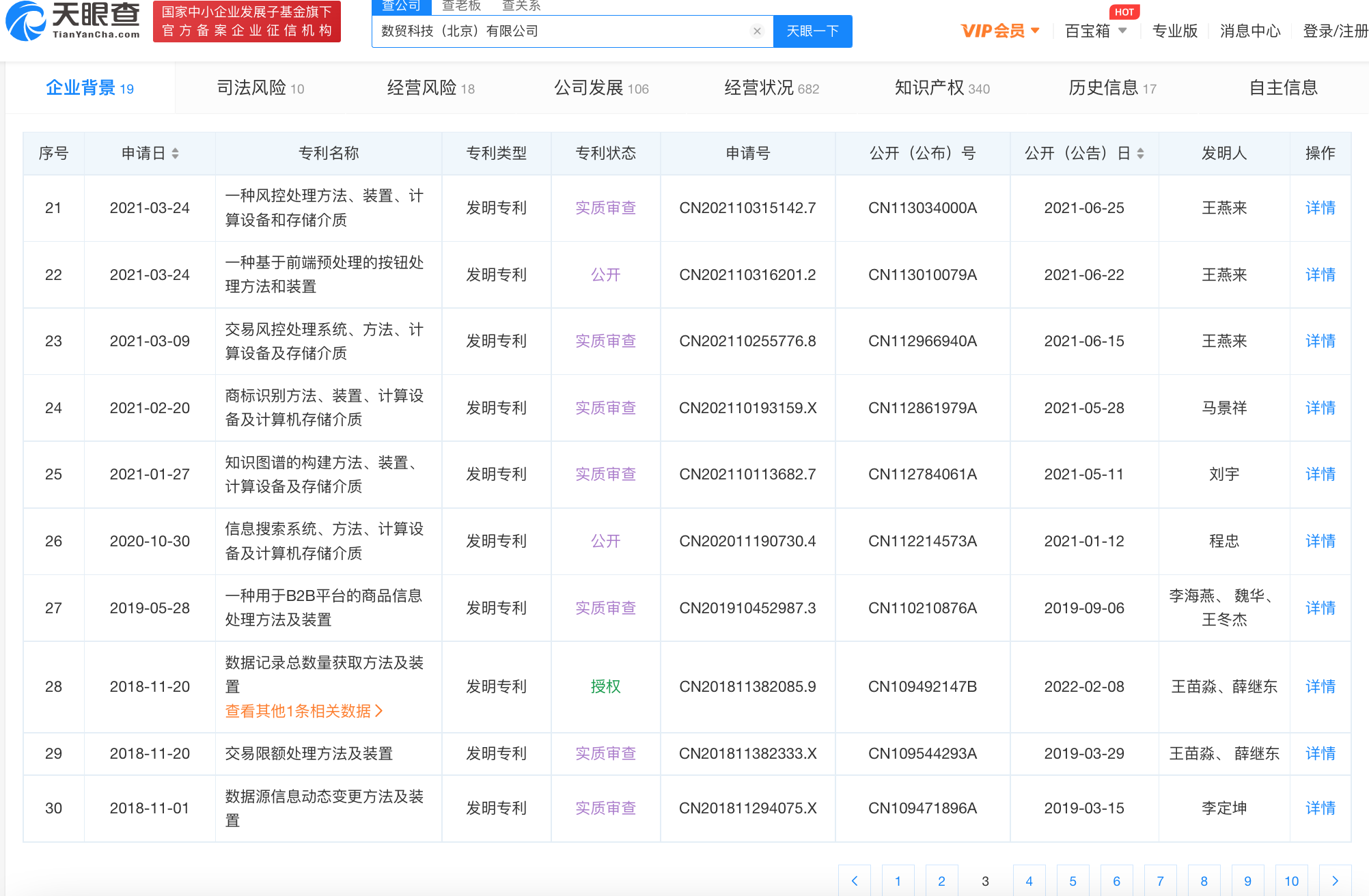Click the red official credit agency banner
The width and height of the screenshot is (1369, 896).
[x=247, y=22]
